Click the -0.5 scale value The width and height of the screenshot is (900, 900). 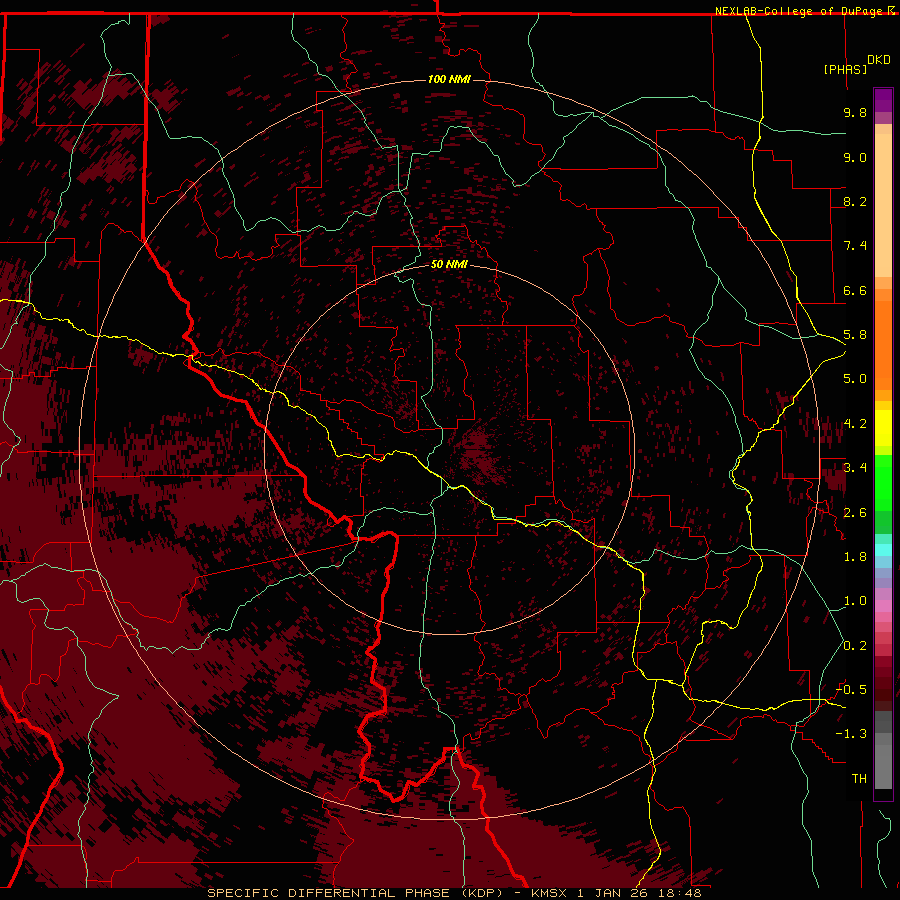coord(851,690)
